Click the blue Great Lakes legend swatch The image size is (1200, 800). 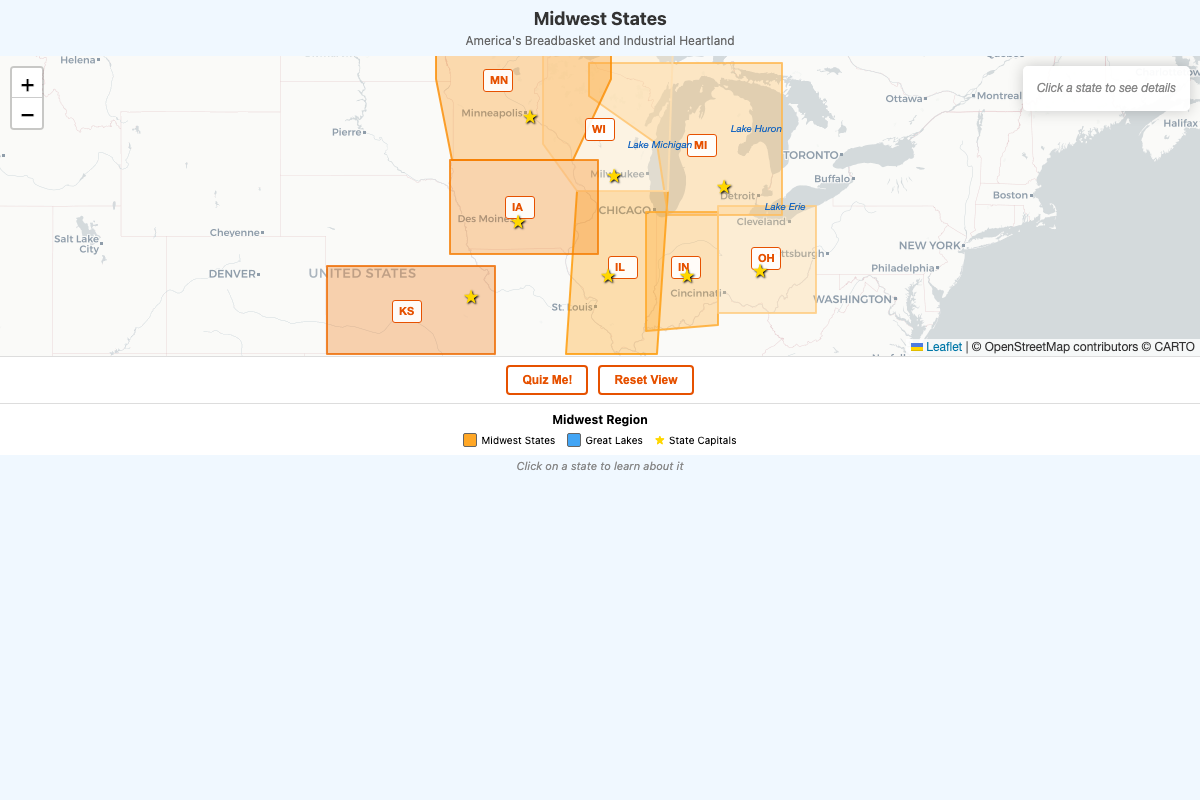click(574, 440)
